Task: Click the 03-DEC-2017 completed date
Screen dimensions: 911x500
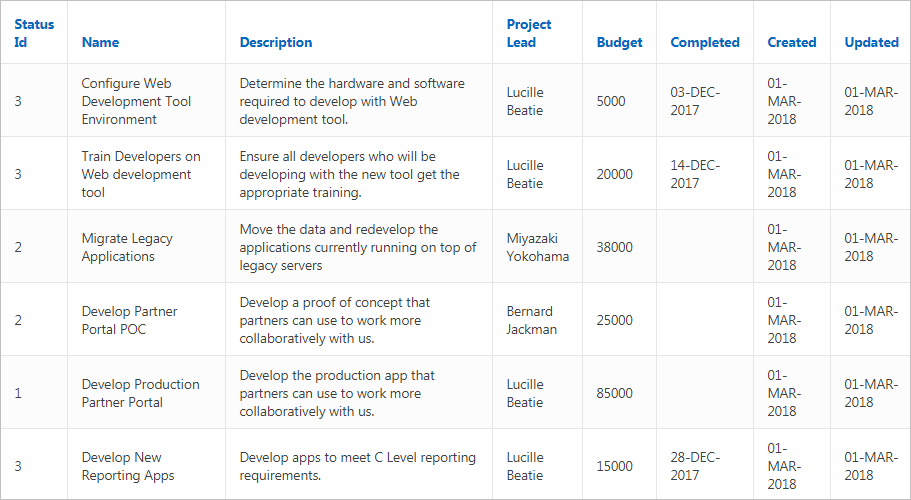Action: [x=695, y=101]
